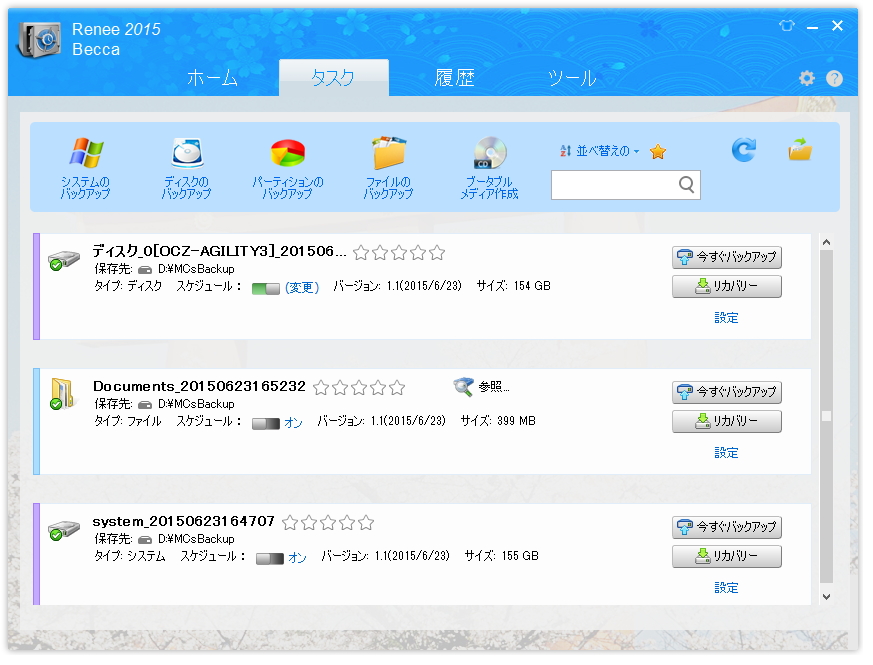Switch to the タスク tab

click(333, 78)
